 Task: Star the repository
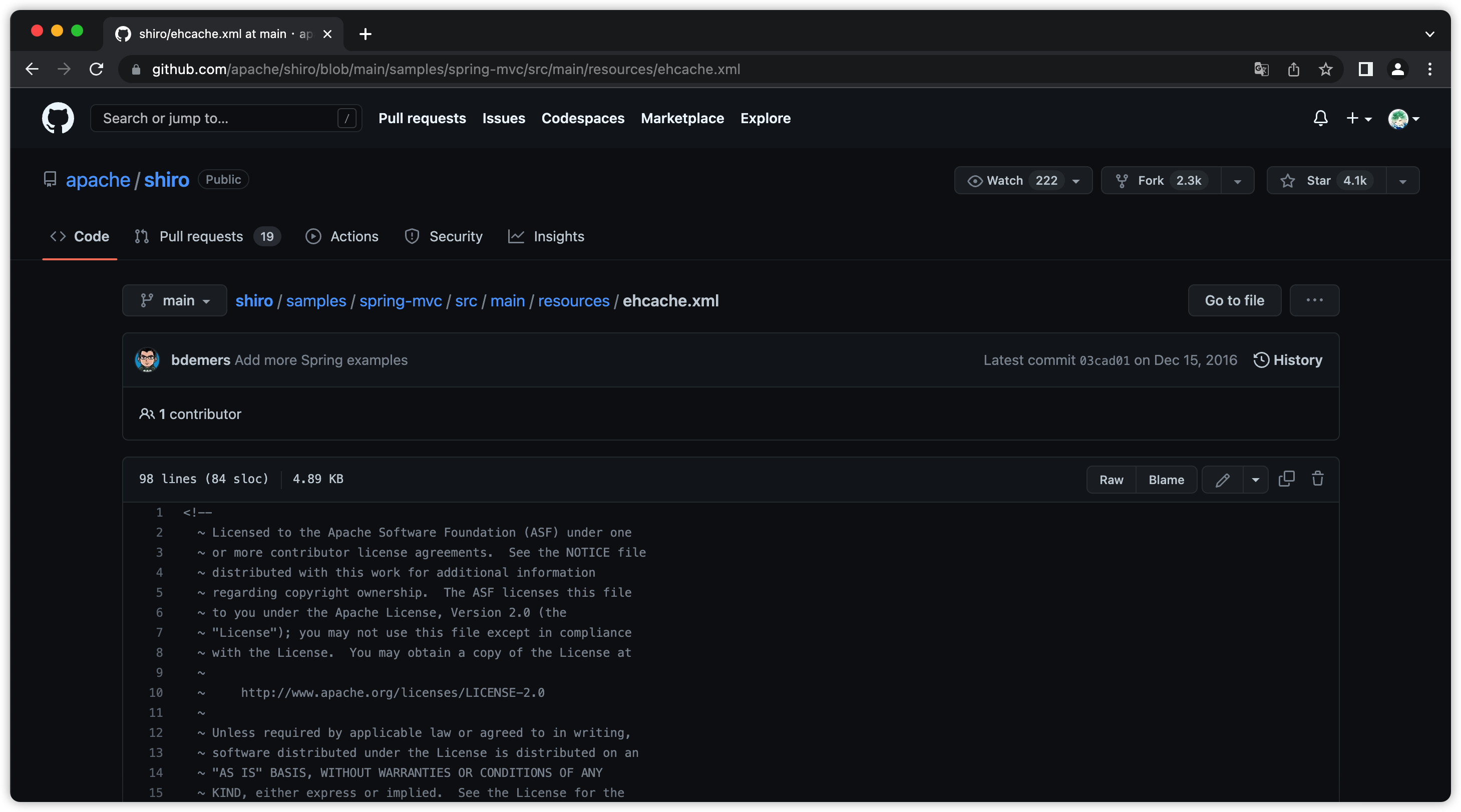(x=1326, y=180)
